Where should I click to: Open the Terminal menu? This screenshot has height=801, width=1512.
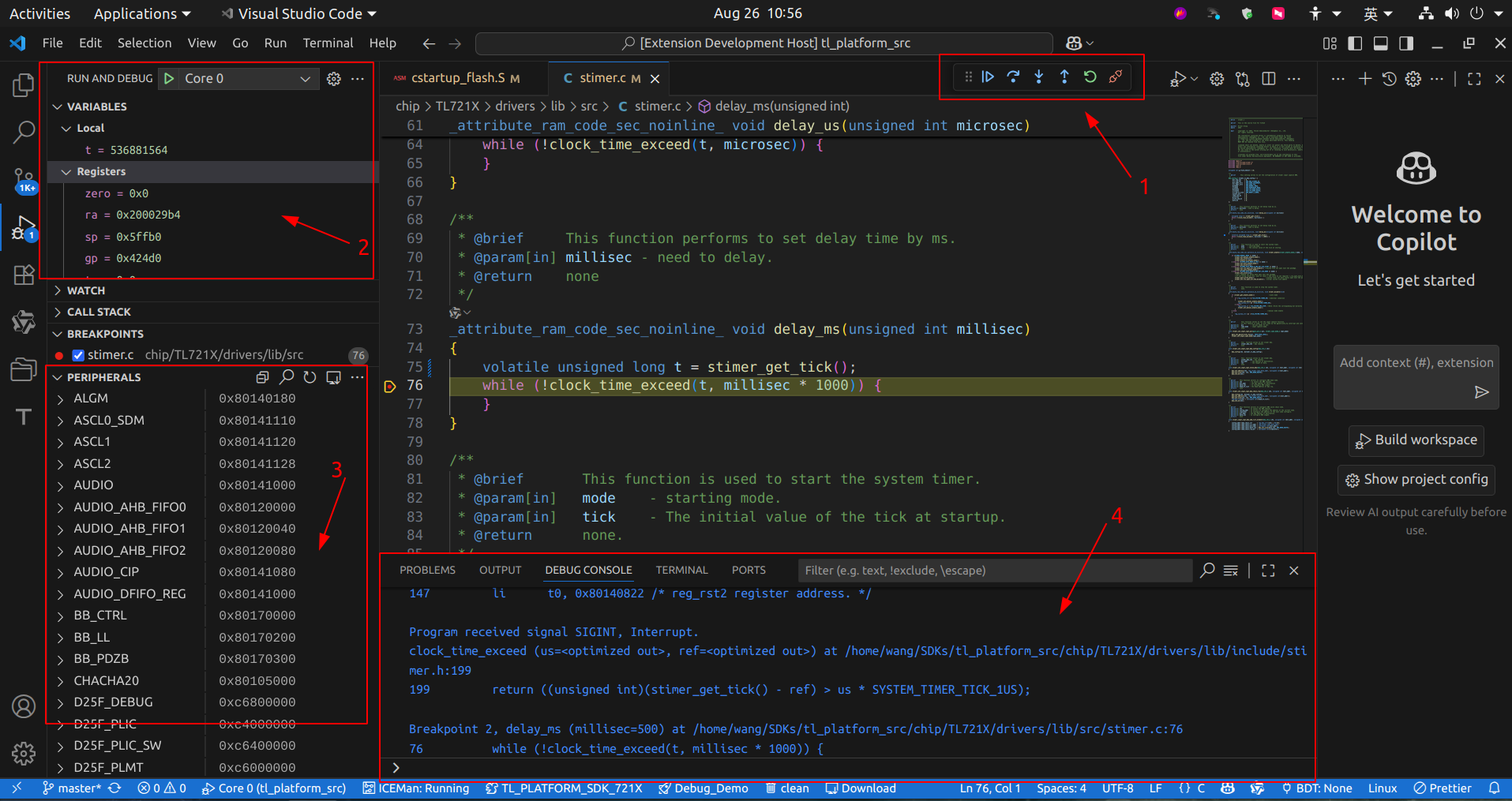pyautogui.click(x=328, y=43)
